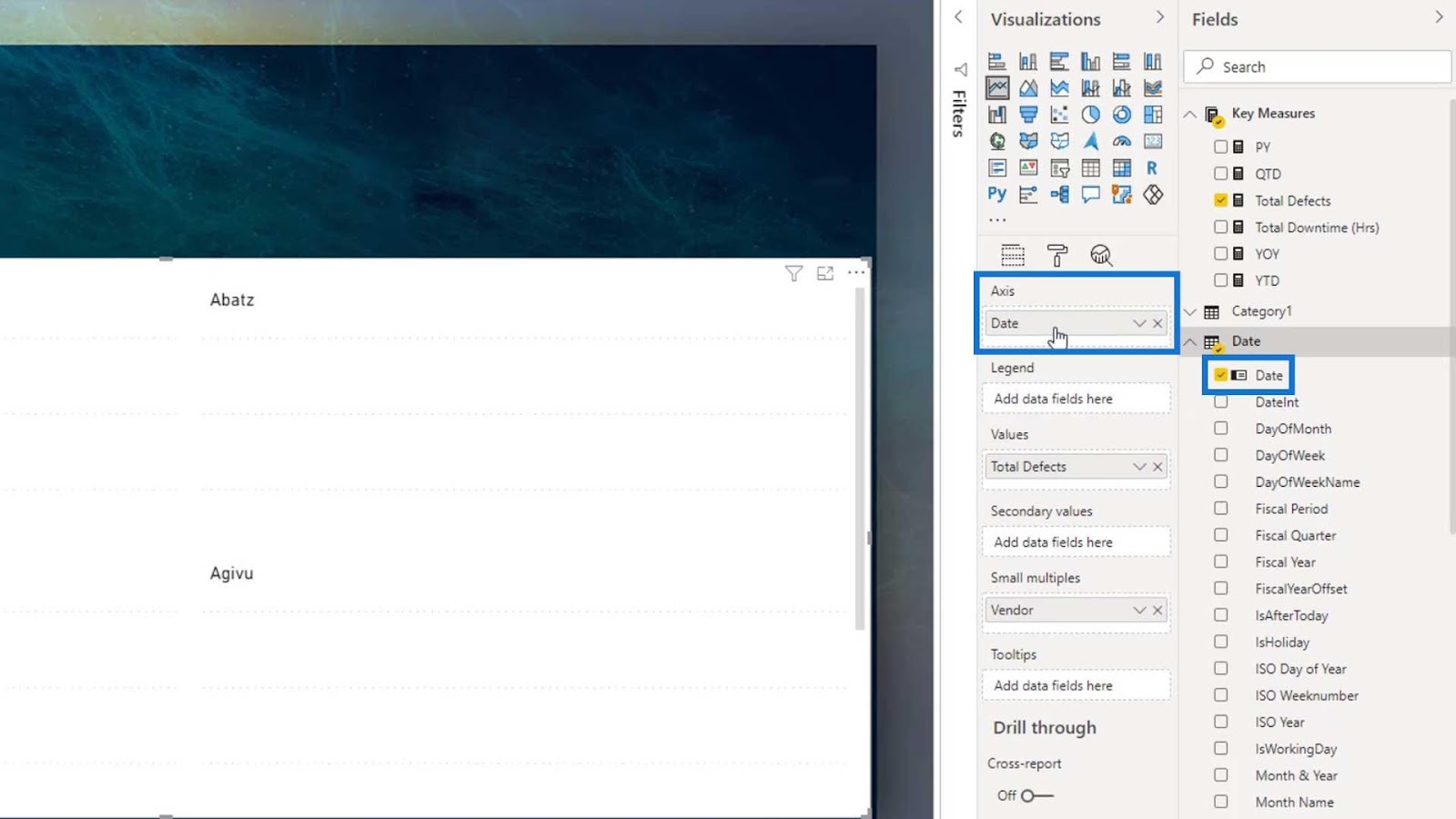Uncheck the Total Defects measure

pos(1220,200)
